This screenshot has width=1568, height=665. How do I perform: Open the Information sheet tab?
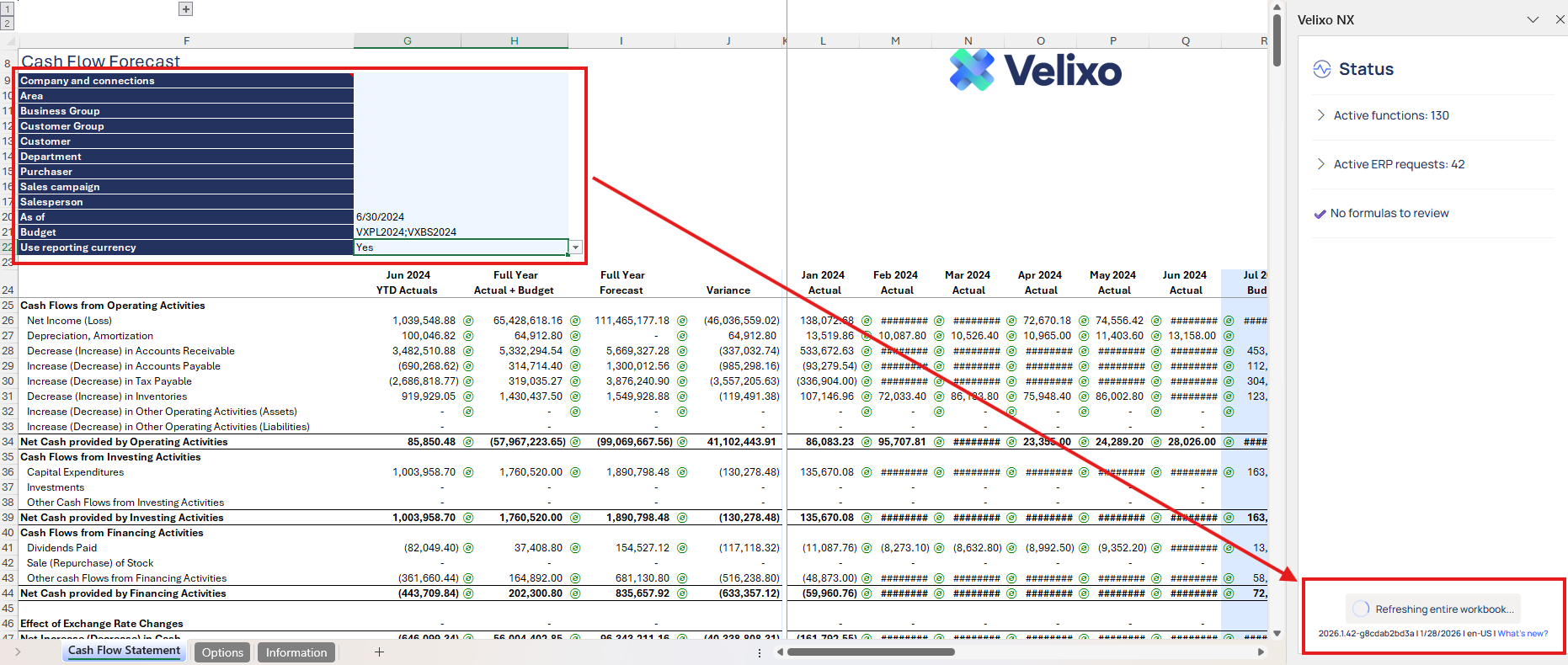pos(296,652)
